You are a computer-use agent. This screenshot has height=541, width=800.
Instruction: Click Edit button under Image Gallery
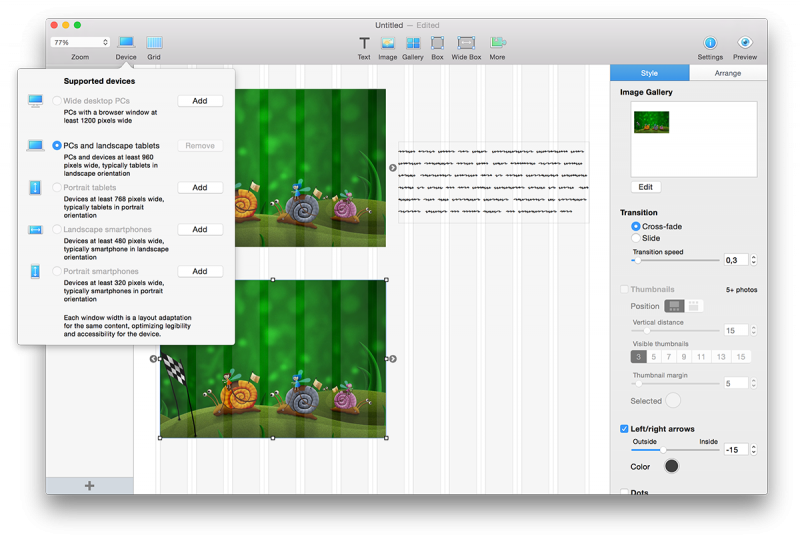[x=646, y=187]
